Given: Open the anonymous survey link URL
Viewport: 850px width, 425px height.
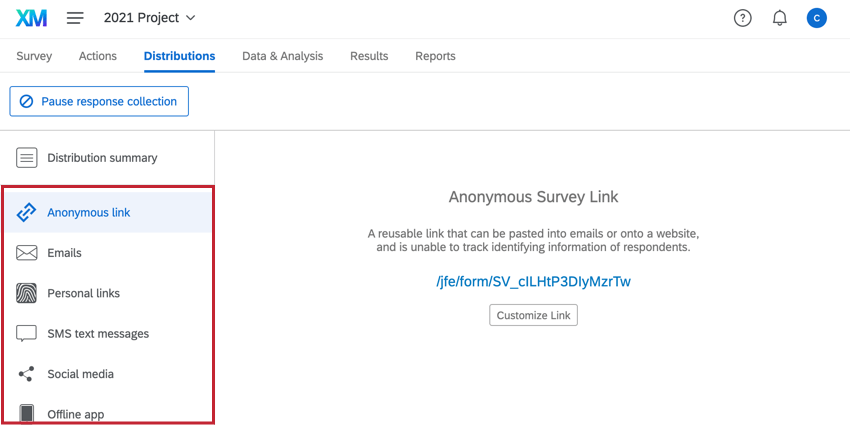Looking at the screenshot, I should click(x=533, y=282).
